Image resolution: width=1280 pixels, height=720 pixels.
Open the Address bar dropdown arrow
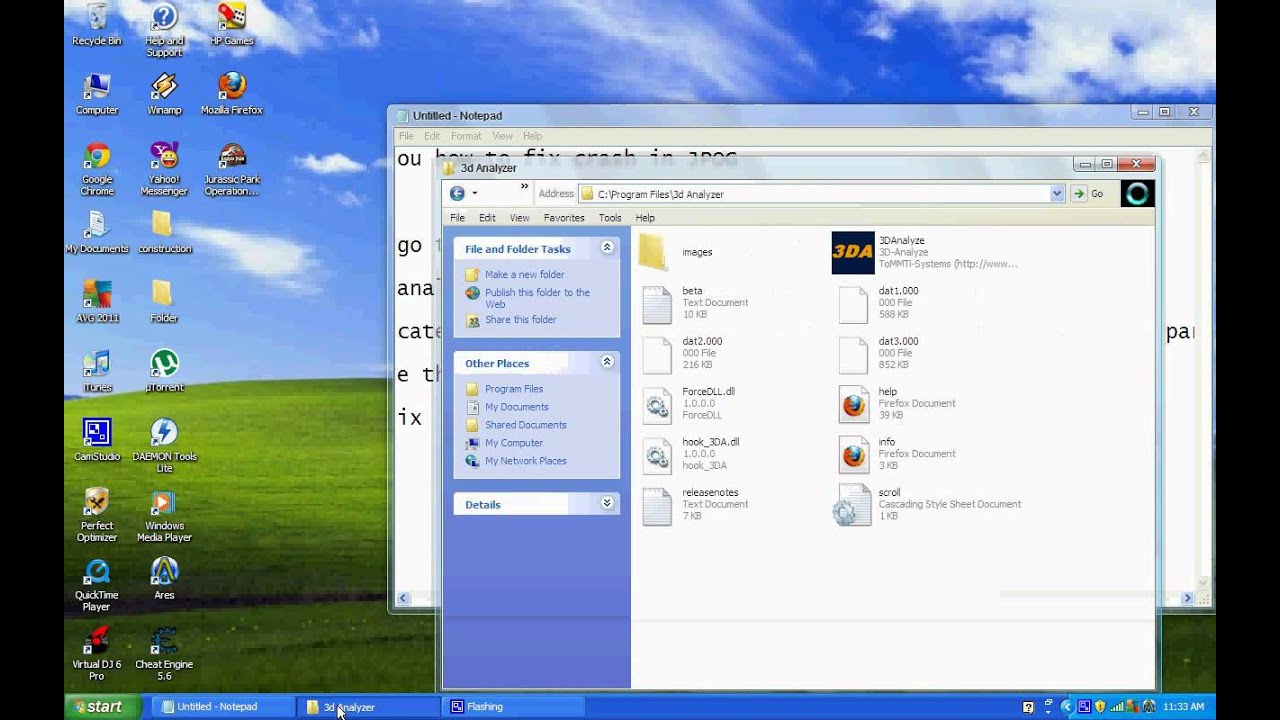[x=1057, y=194]
